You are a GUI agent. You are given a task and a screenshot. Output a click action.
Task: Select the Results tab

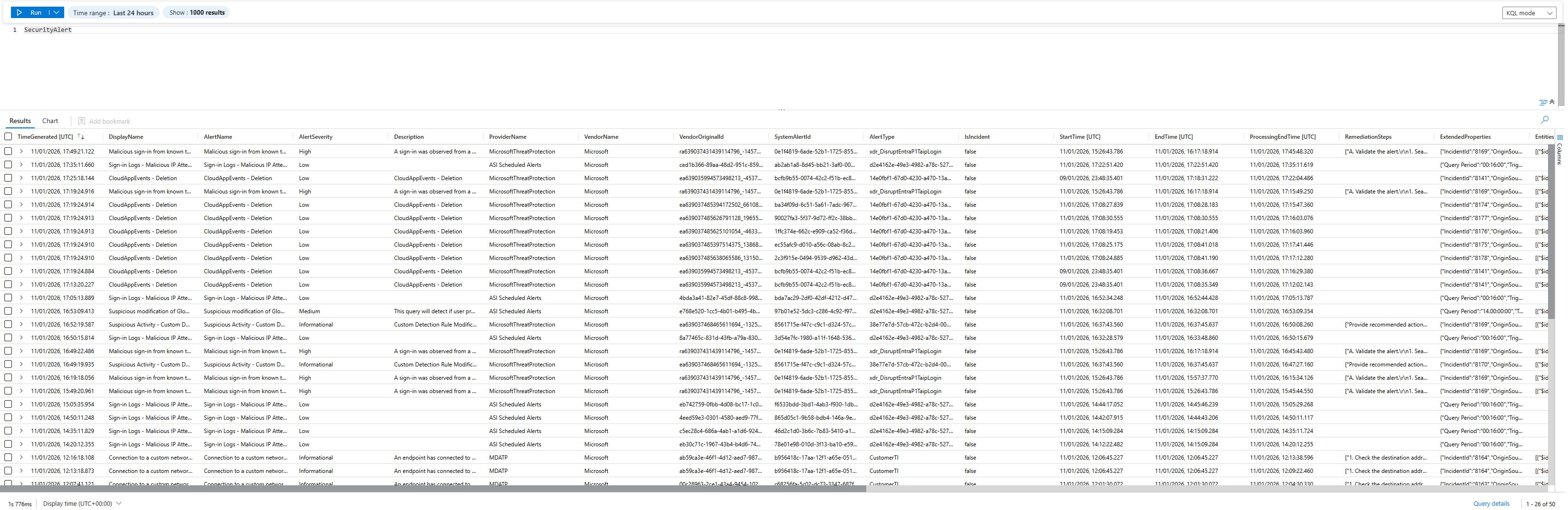point(20,121)
